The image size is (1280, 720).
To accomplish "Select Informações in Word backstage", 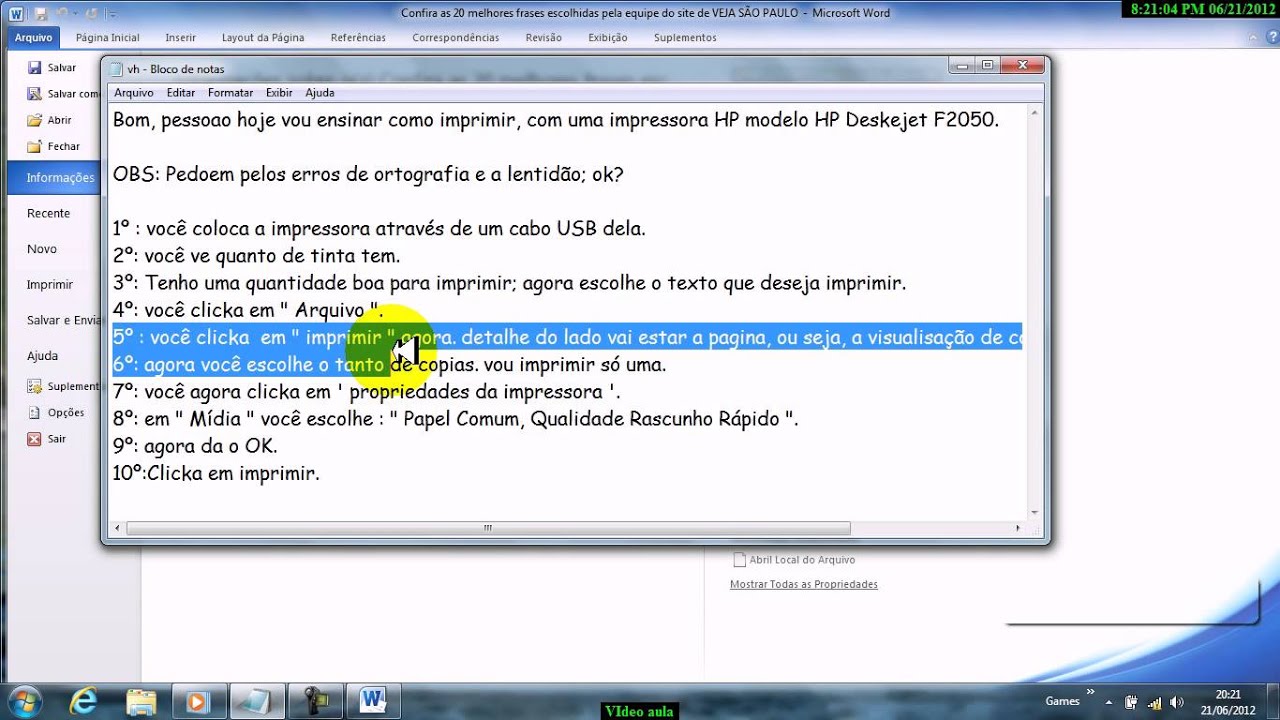I will [x=52, y=178].
